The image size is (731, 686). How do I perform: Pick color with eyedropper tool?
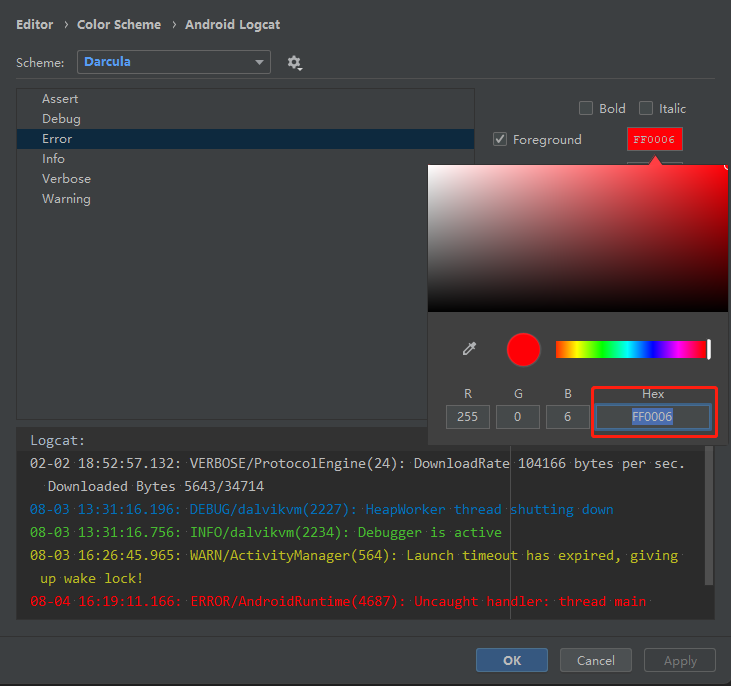pos(469,348)
